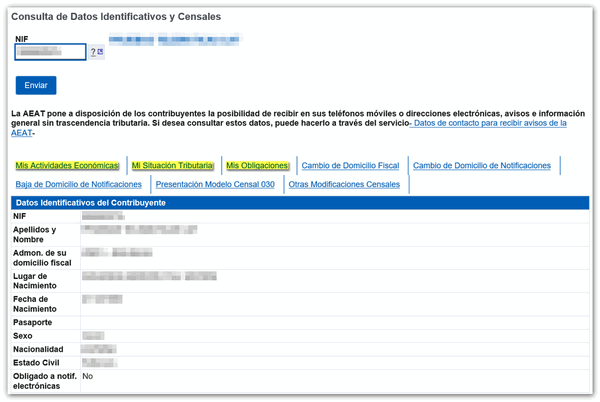Screen dimensions: 600x402
Task: Go to Mi Situación Tributaria
Action: point(173,165)
